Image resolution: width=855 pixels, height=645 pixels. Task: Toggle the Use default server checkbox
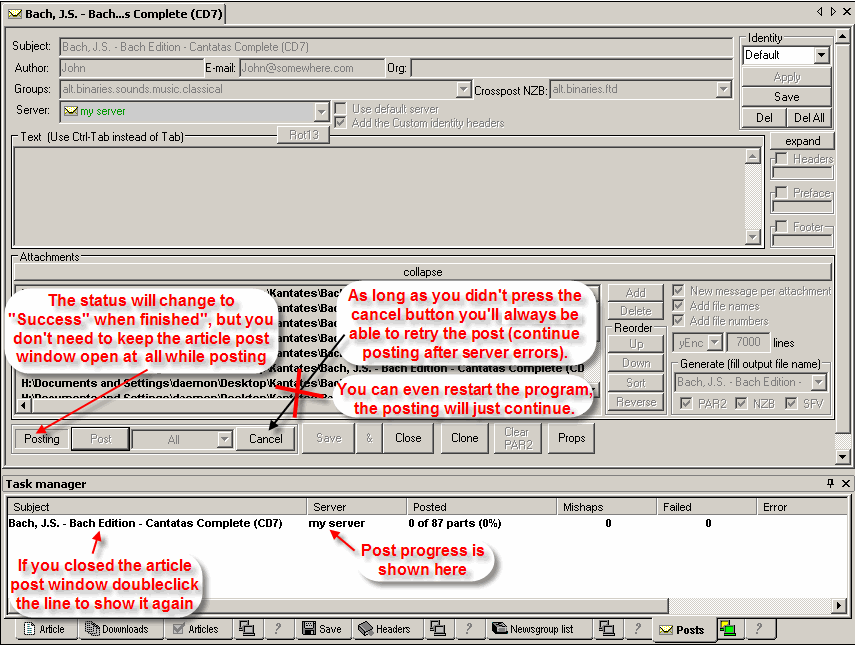tap(341, 109)
